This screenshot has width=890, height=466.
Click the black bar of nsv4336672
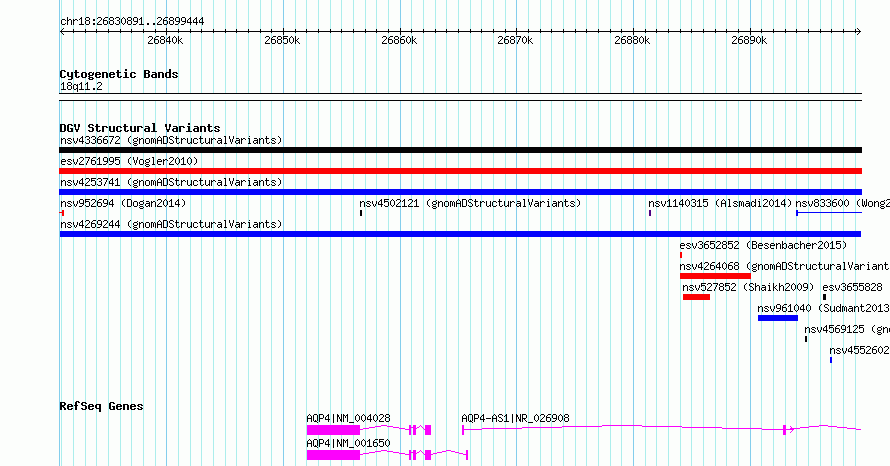click(x=460, y=150)
